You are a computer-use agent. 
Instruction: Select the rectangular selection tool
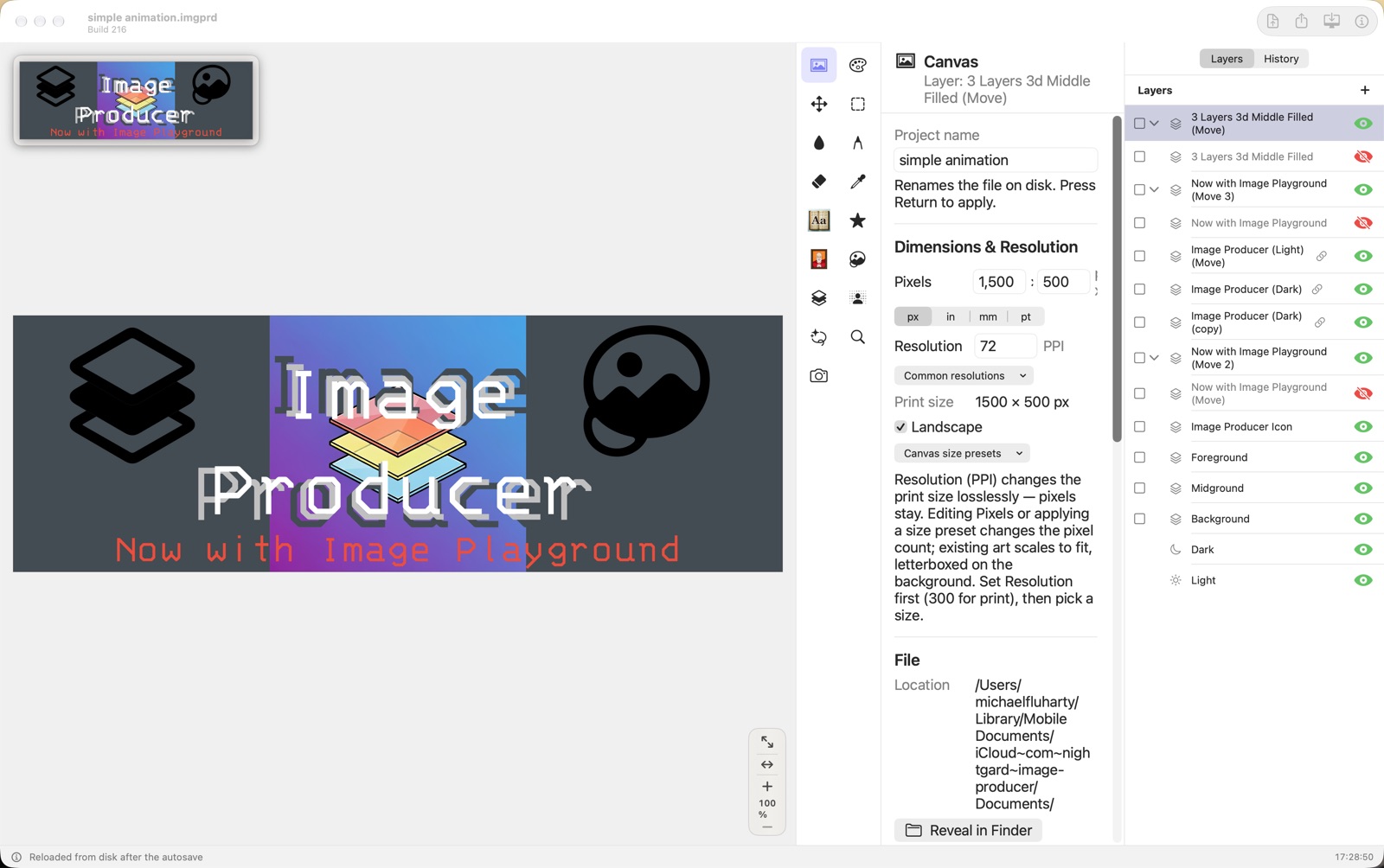click(x=857, y=104)
